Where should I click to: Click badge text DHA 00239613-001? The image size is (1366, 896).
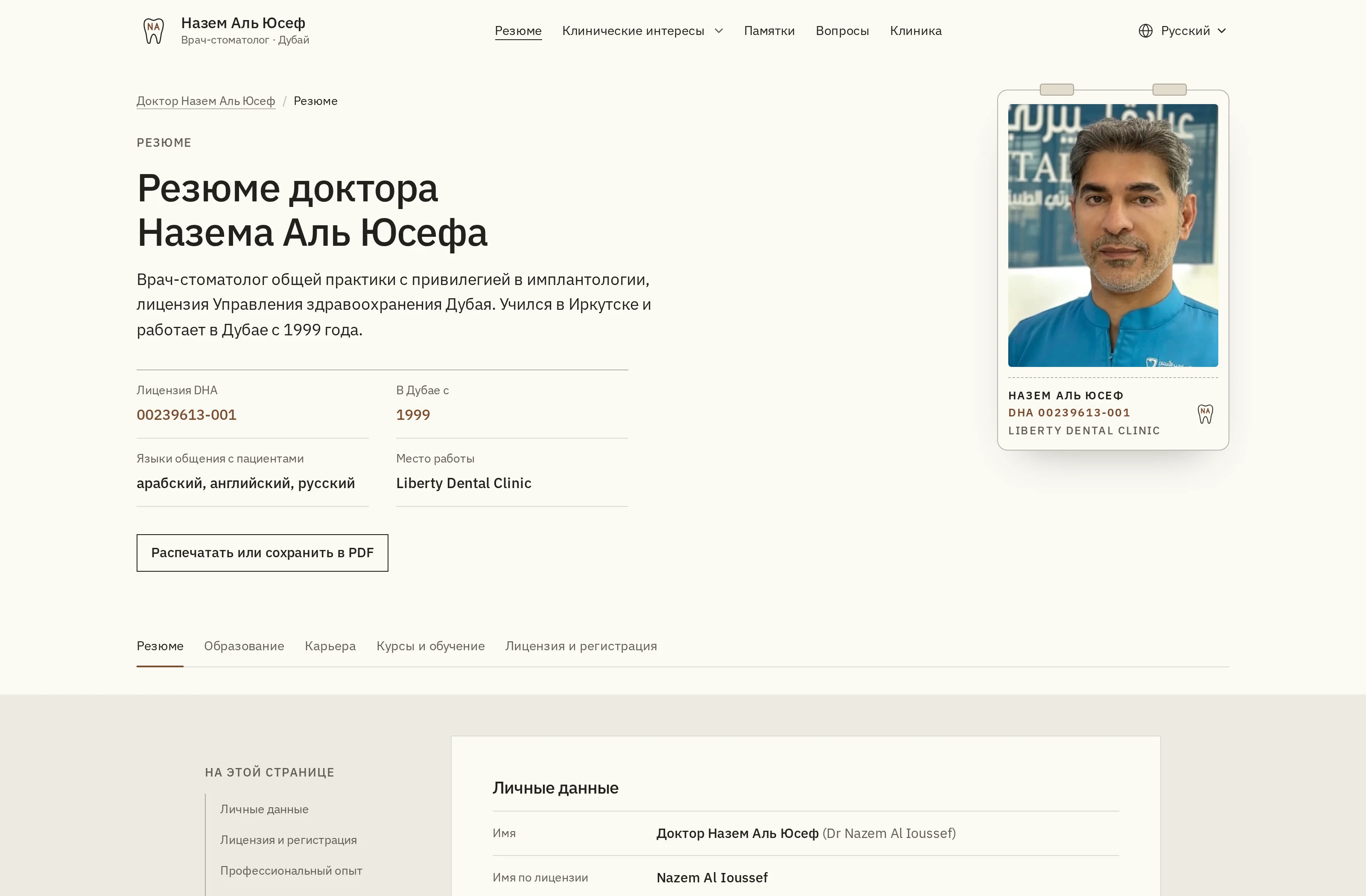pyautogui.click(x=1069, y=413)
